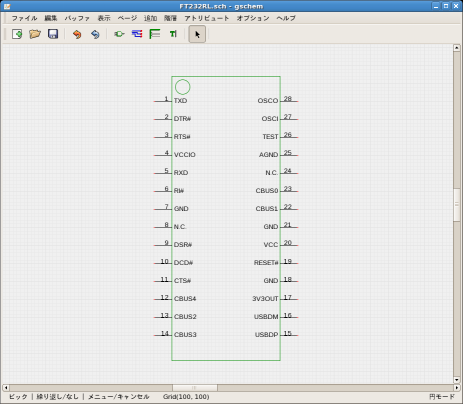Click the Undo arrow icon
This screenshot has width=463, height=404.
click(x=77, y=34)
